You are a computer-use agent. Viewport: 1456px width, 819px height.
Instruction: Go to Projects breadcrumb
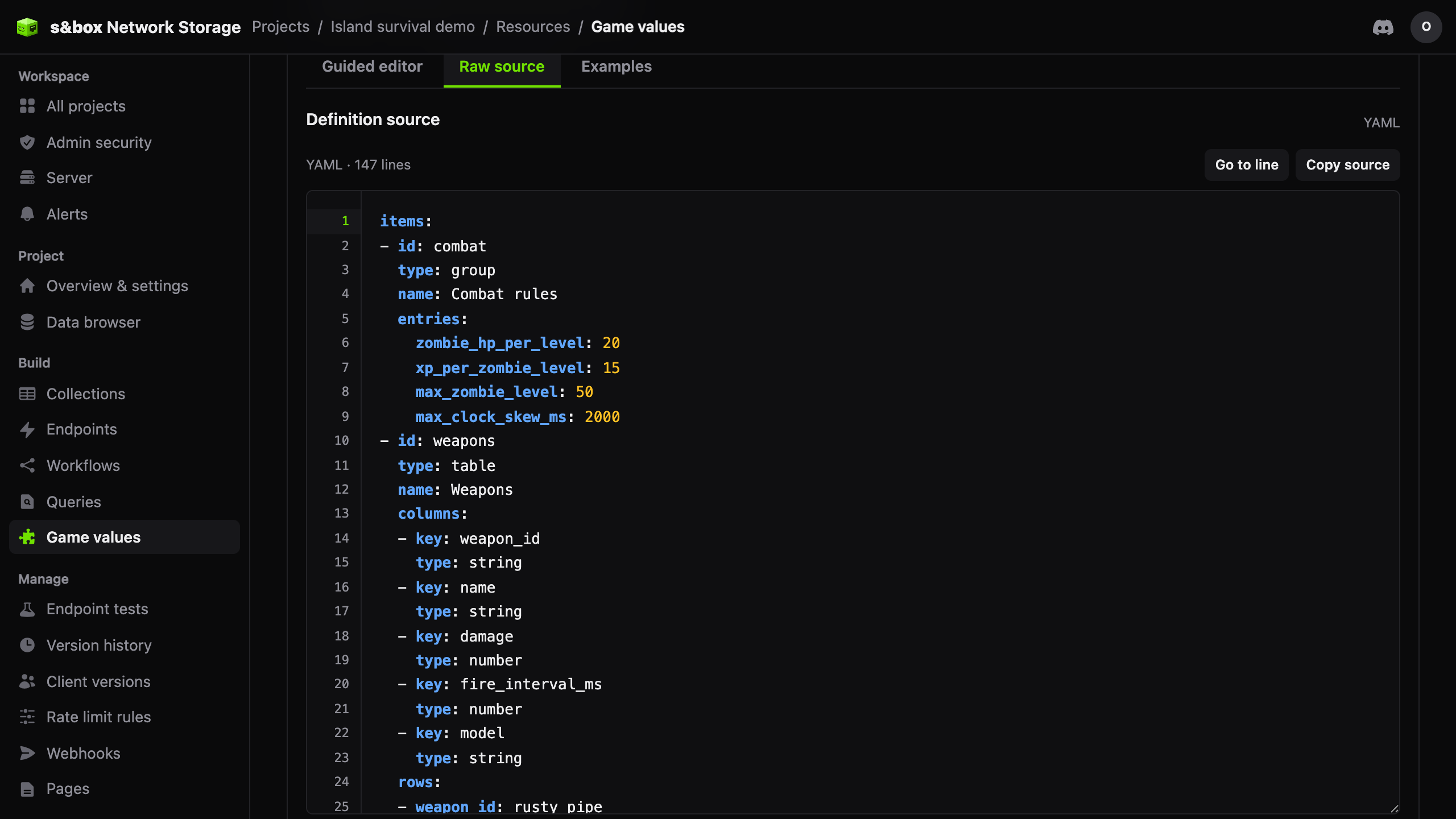280,27
